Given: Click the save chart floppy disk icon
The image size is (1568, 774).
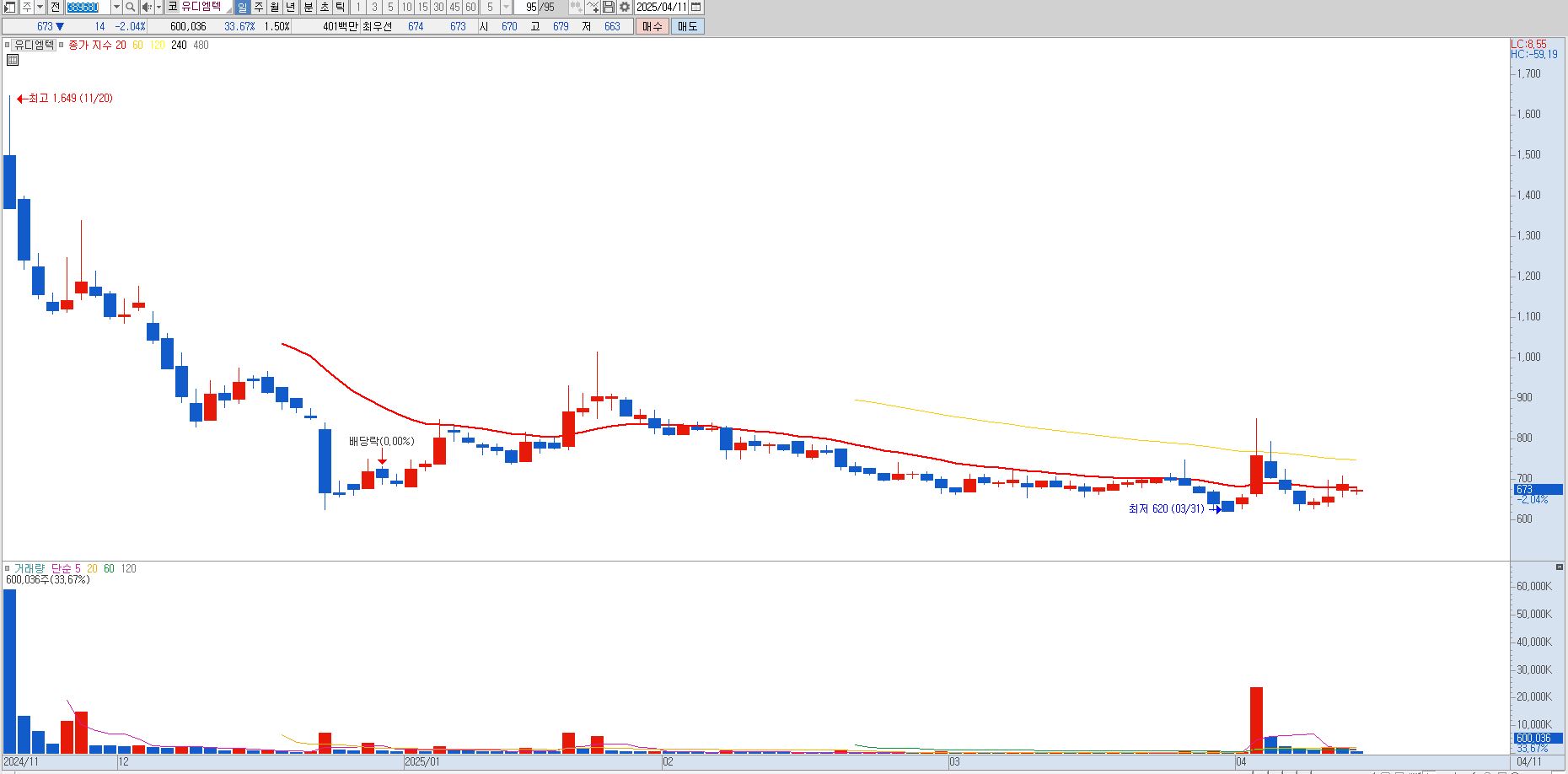Looking at the screenshot, I should pyautogui.click(x=609, y=7).
